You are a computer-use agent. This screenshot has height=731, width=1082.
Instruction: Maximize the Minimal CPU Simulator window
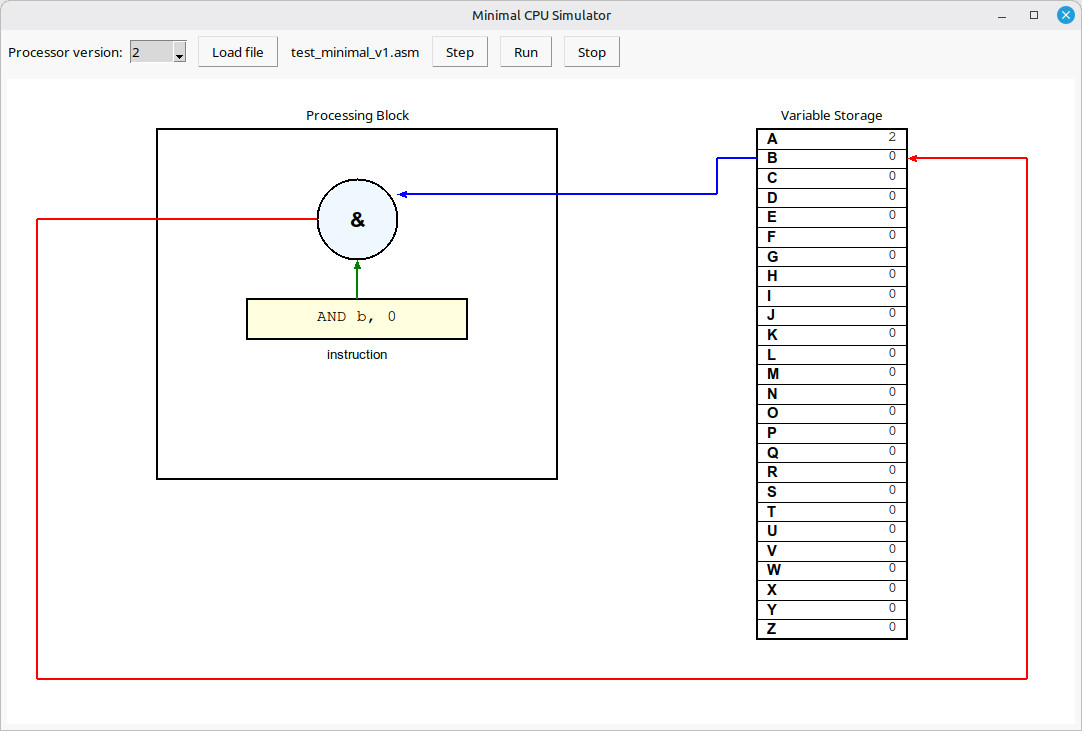[x=1034, y=15]
